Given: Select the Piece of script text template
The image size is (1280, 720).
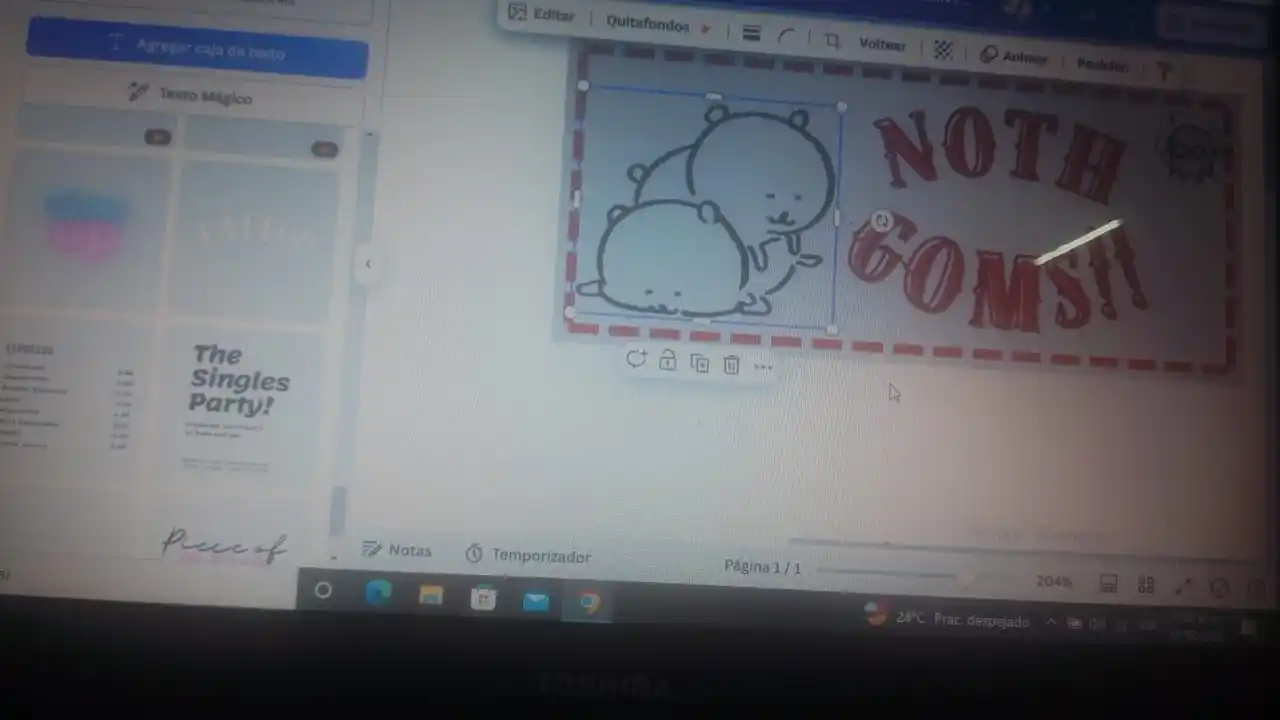Looking at the screenshot, I should coord(225,545).
